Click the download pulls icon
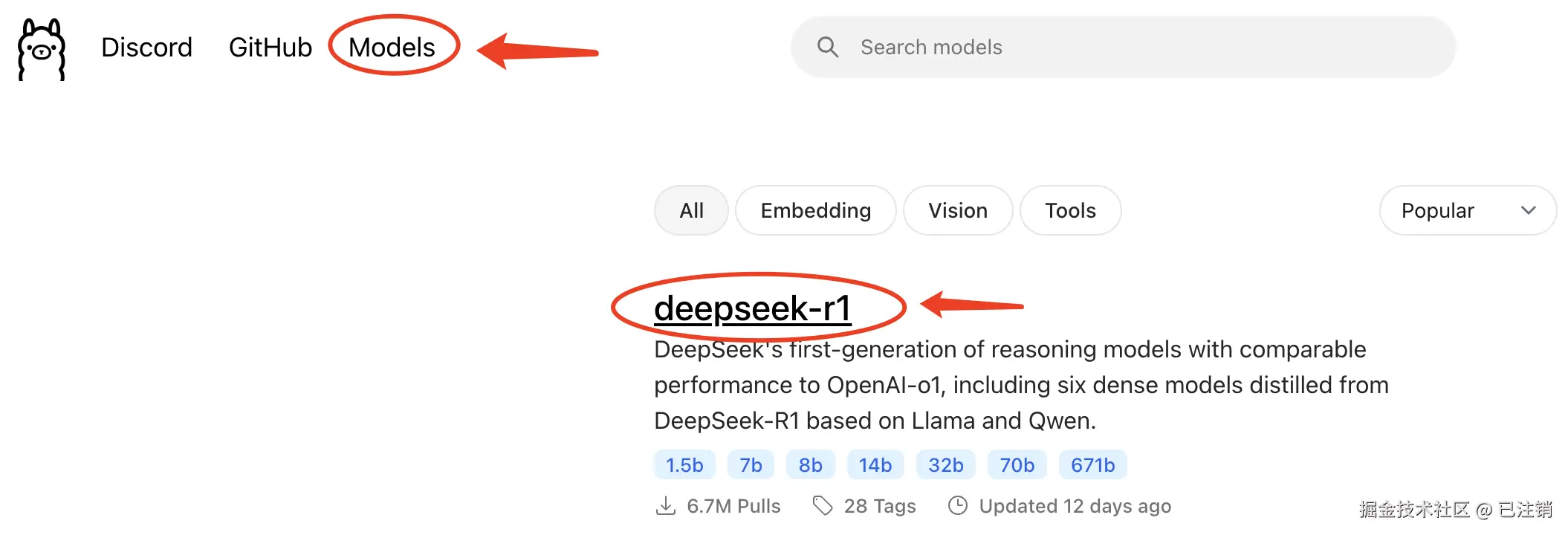The height and width of the screenshot is (535, 1568). 666,506
